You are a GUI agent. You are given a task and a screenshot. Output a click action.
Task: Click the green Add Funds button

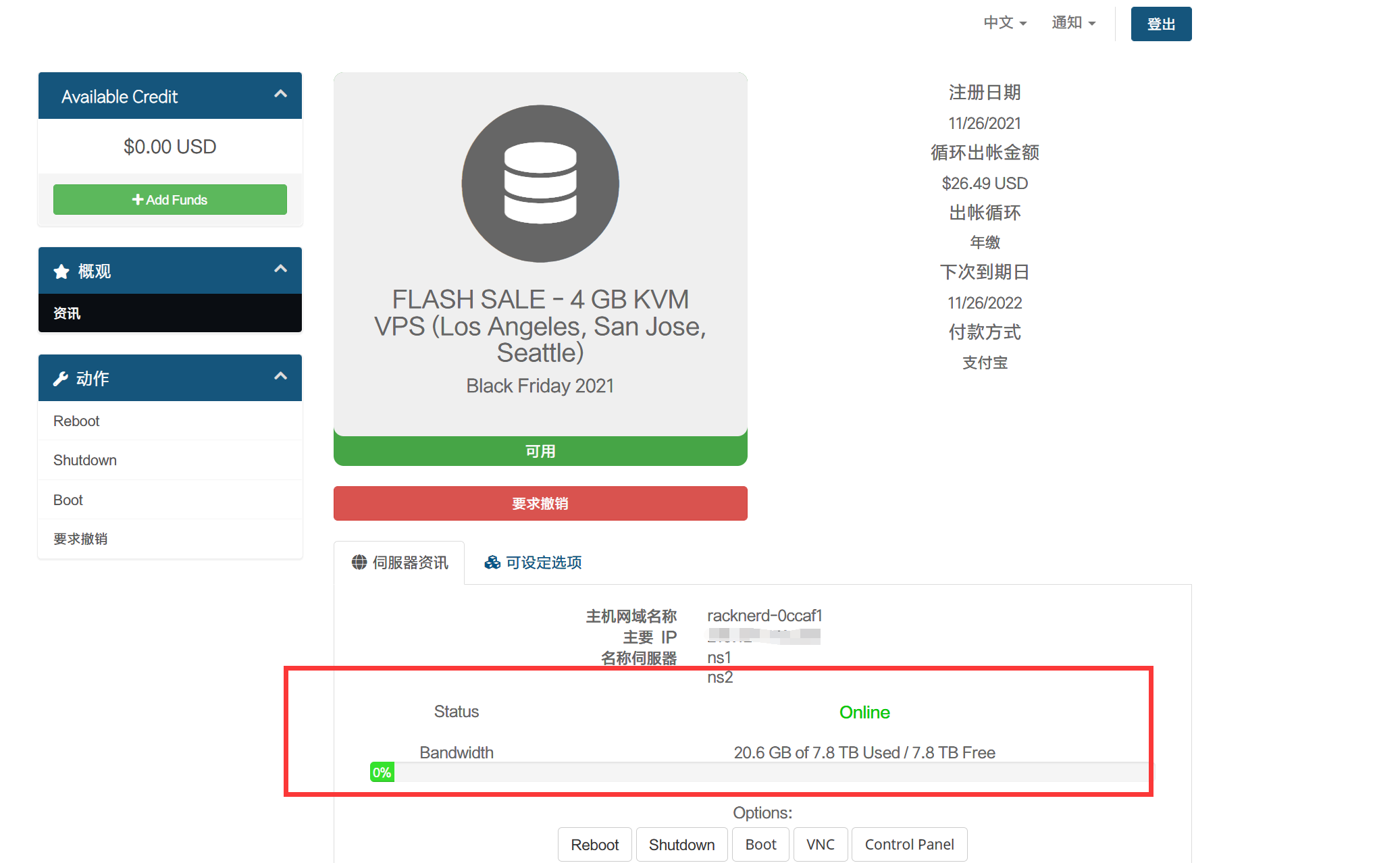(x=170, y=200)
